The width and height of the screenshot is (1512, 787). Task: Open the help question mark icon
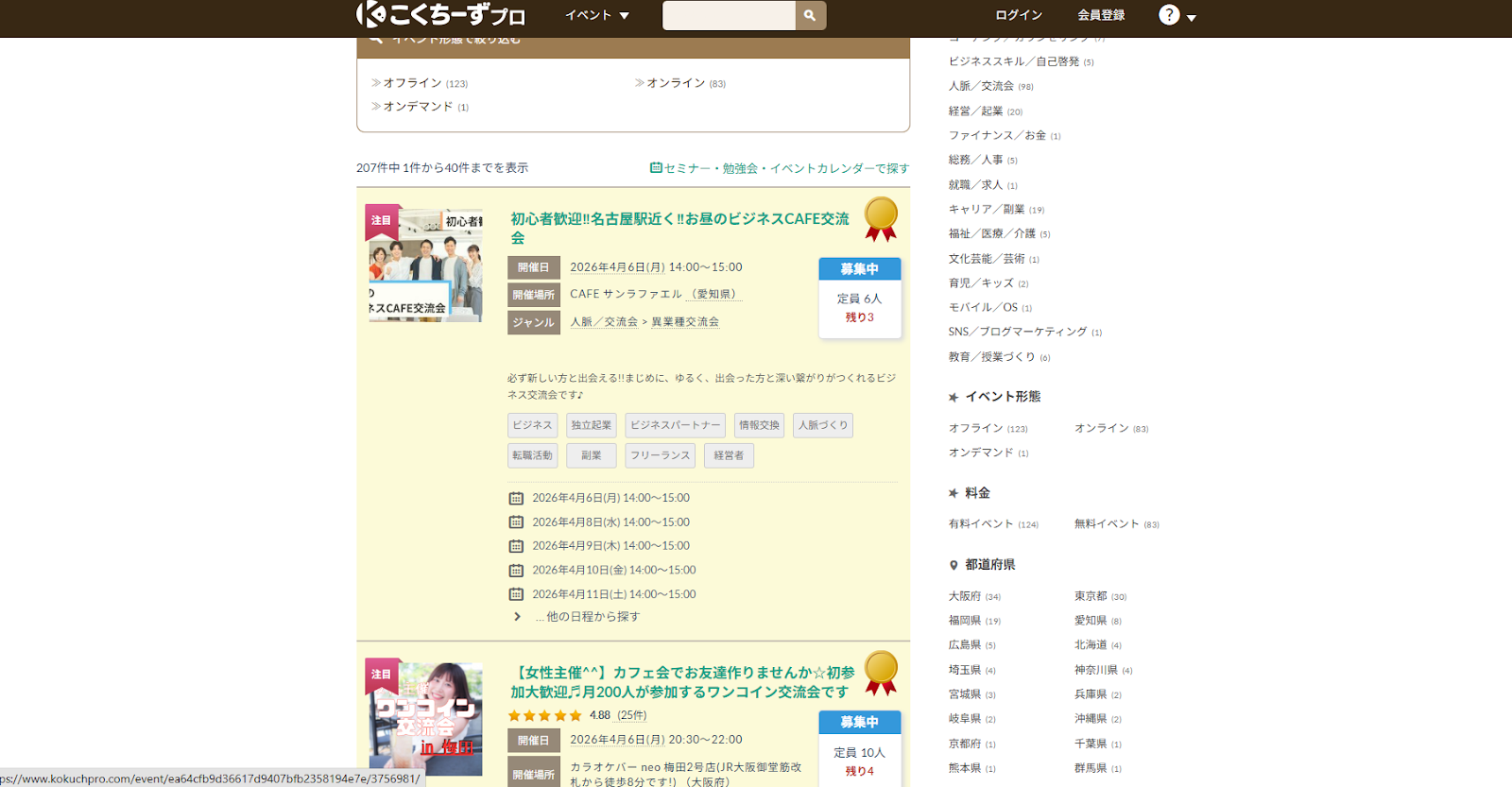tap(1169, 15)
